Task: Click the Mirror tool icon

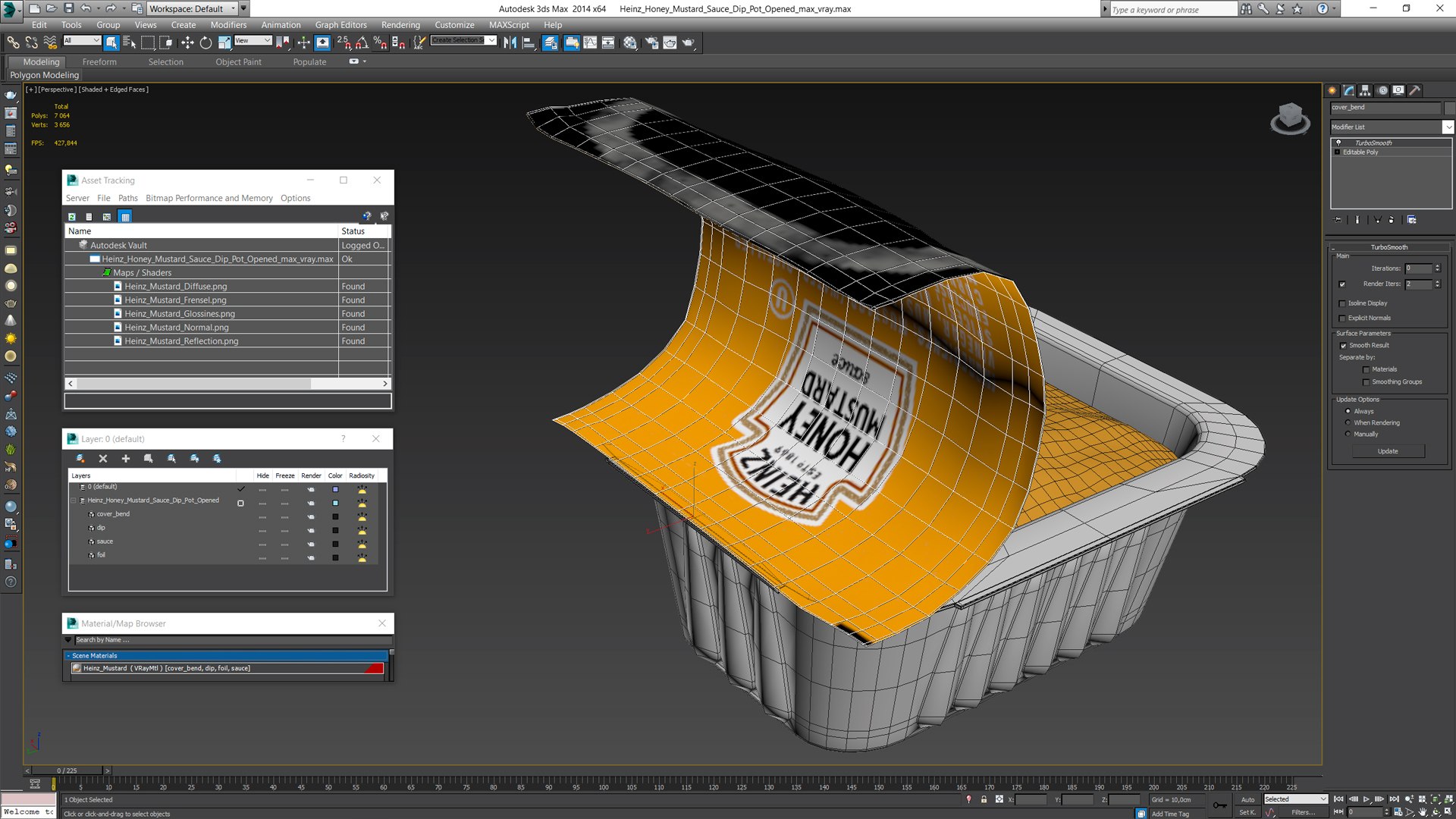Action: [x=510, y=43]
